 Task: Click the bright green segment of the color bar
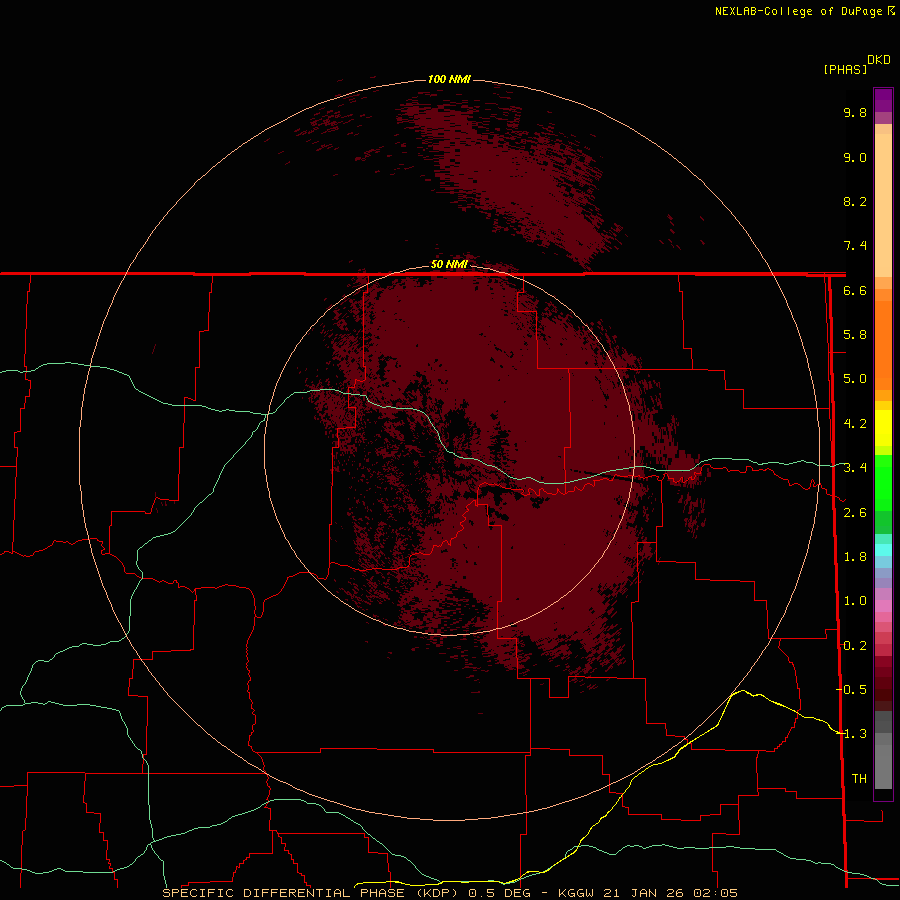click(883, 482)
